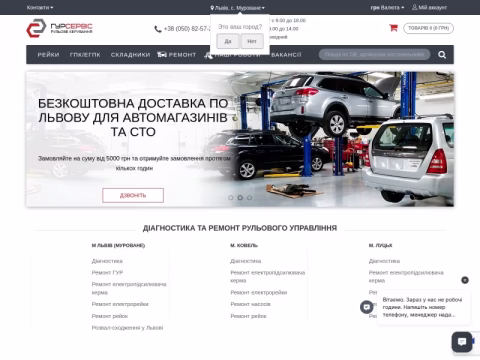The height and width of the screenshot is (360, 480).
Task: Open Розвал-сходження у Львові link
Action: 127,328
